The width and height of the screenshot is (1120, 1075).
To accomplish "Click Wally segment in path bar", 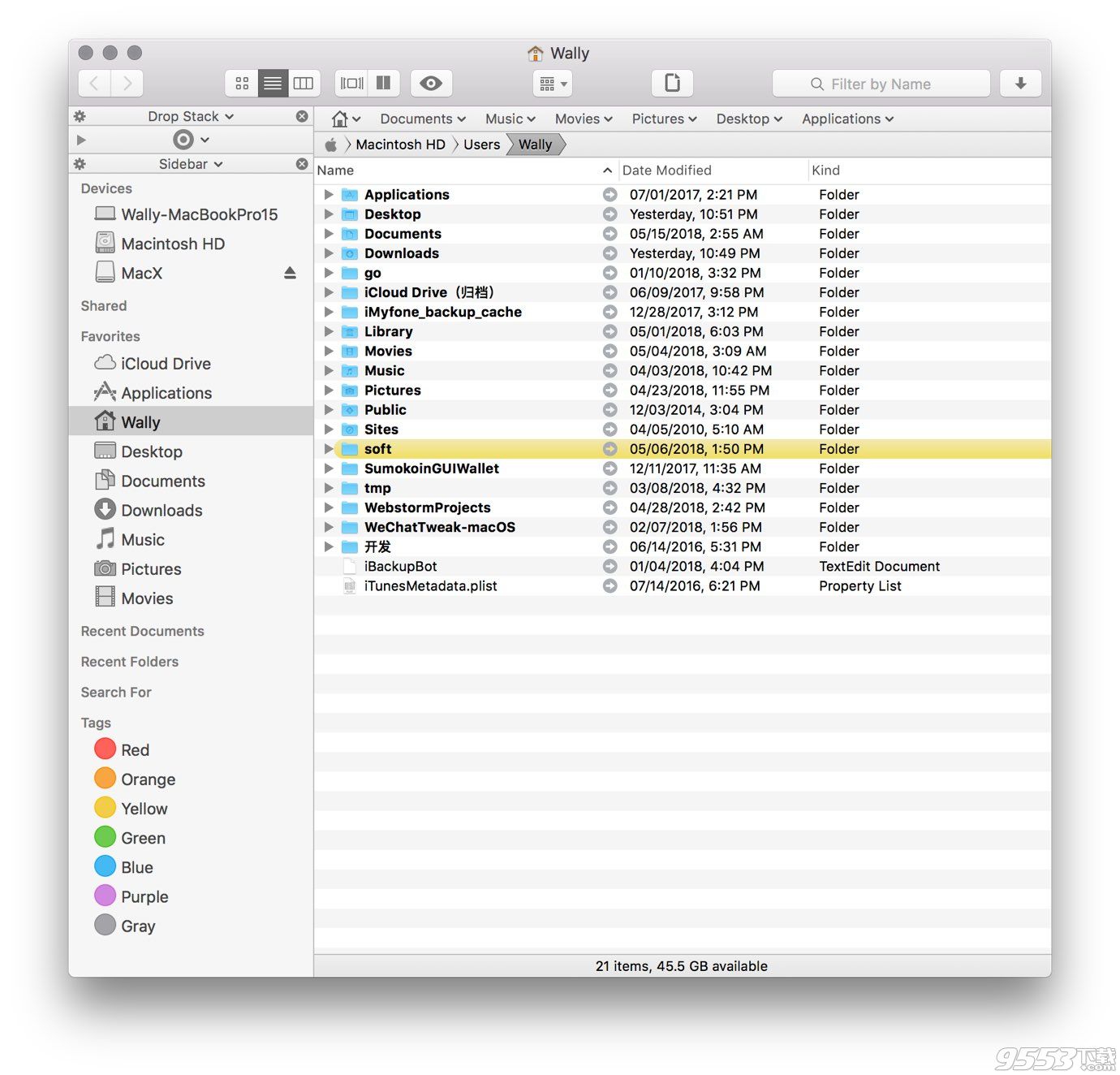I will click(535, 145).
